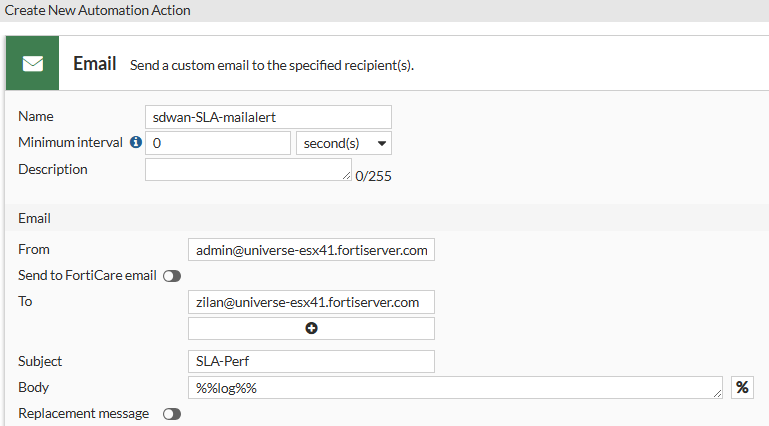Click the To recipient zilan email field

(x=311, y=302)
